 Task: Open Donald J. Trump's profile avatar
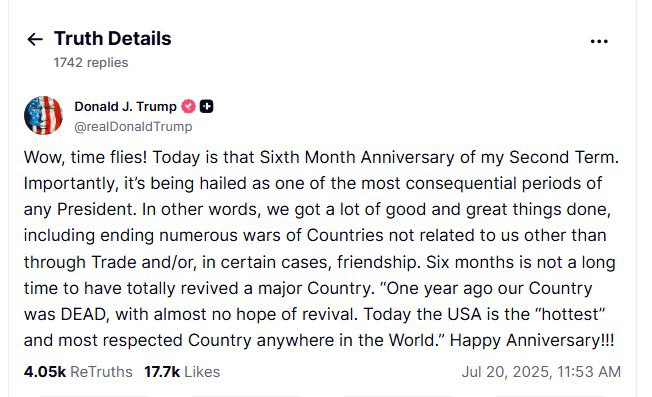(x=43, y=115)
